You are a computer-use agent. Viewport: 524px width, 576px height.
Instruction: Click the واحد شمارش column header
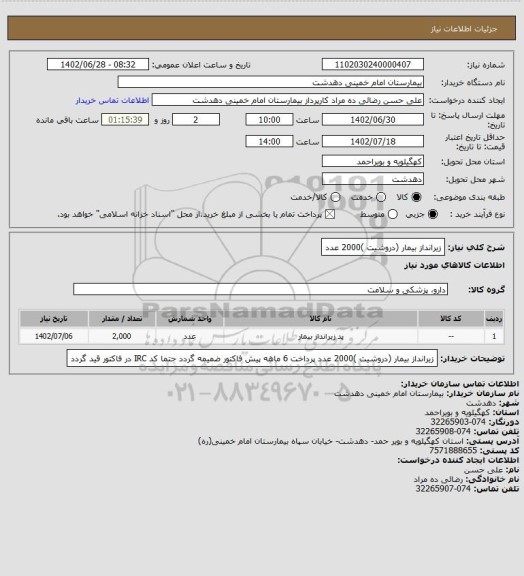tap(190, 318)
